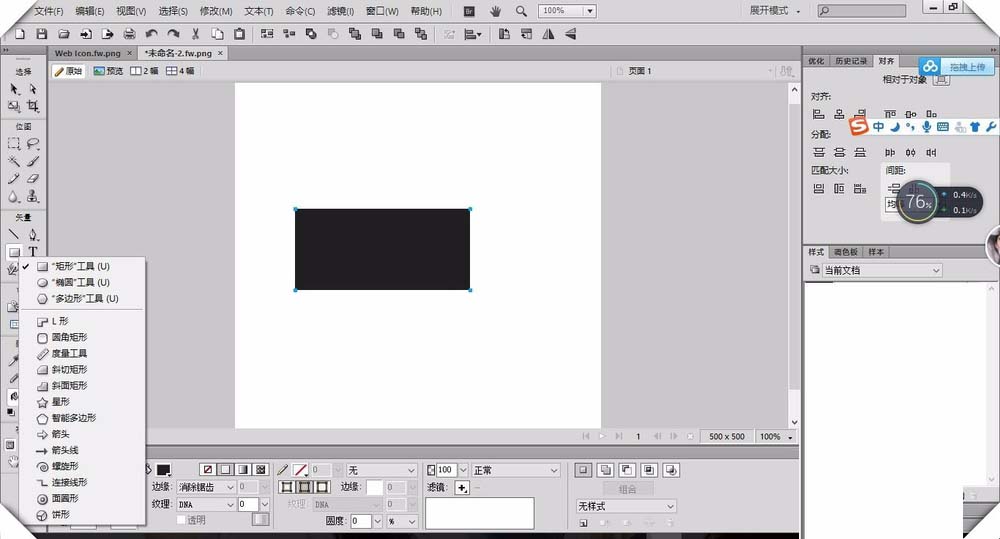The width and height of the screenshot is (1000, 539).
Task: Click the black fill color swatch
Action: click(x=163, y=470)
